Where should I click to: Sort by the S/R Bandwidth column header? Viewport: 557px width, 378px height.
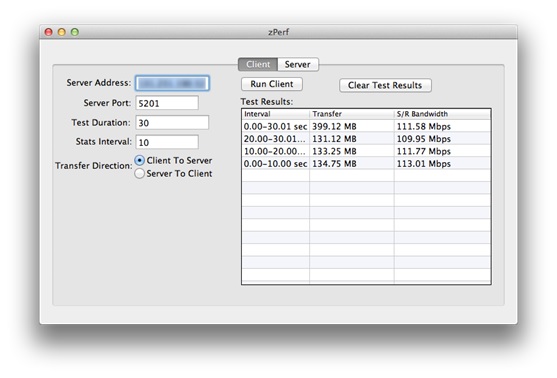click(x=443, y=114)
